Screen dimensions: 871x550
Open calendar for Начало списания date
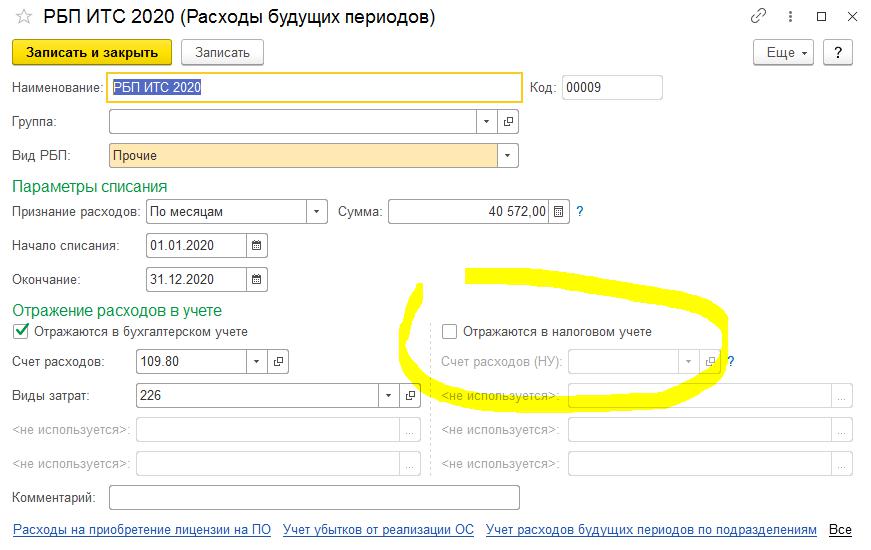256,245
